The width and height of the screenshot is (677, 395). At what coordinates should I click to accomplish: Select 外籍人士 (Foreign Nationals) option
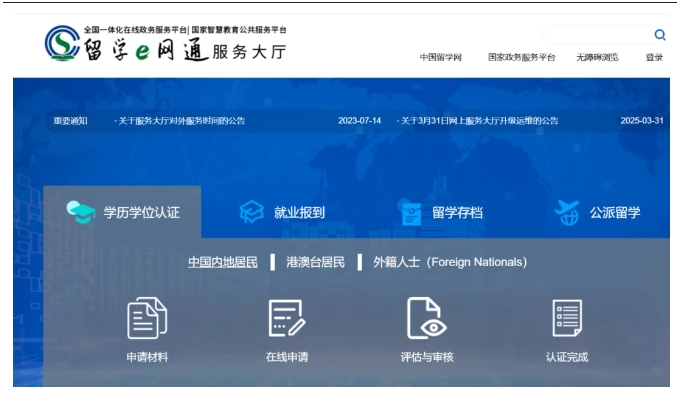coord(450,262)
